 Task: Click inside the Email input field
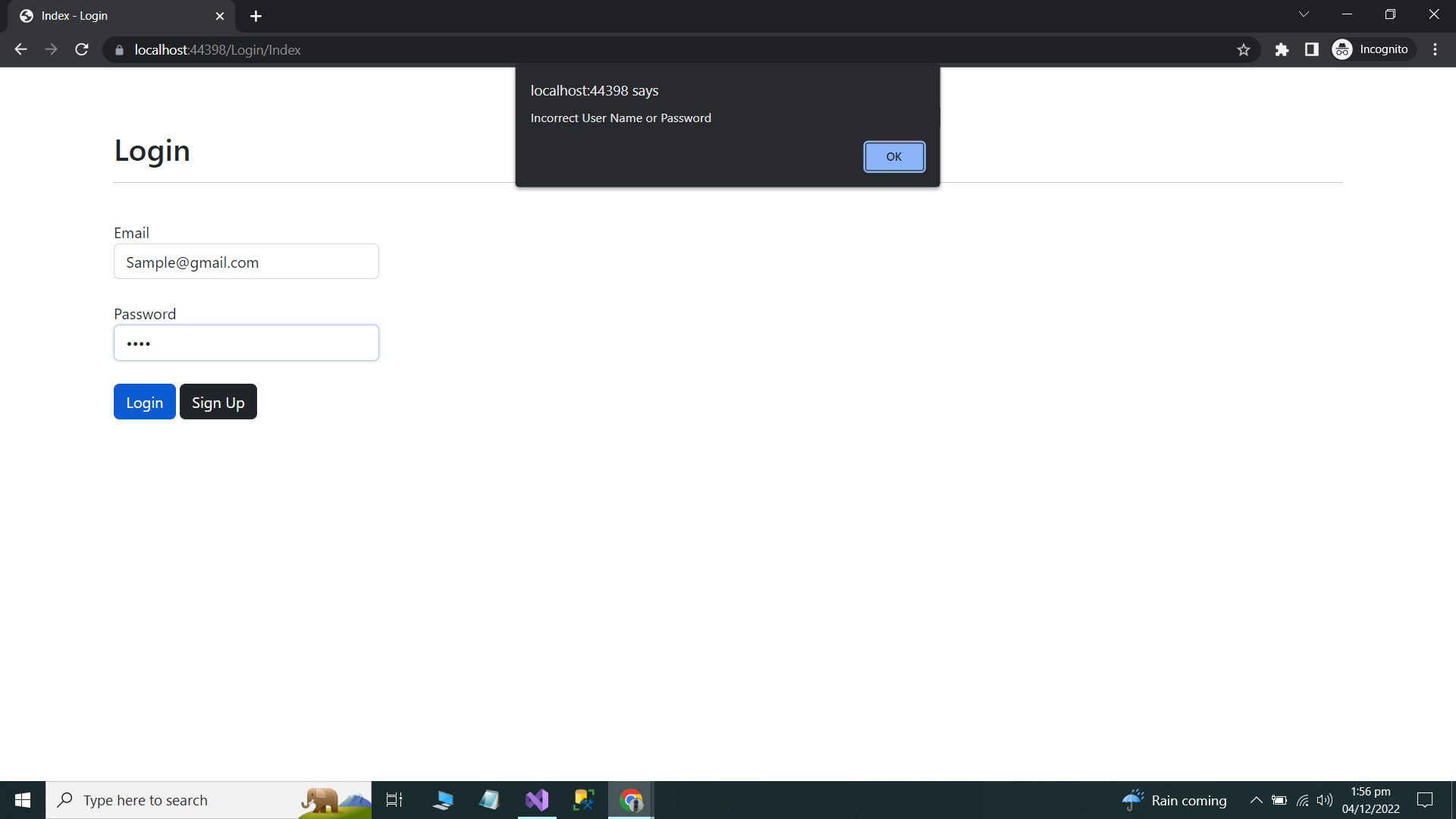[246, 262]
